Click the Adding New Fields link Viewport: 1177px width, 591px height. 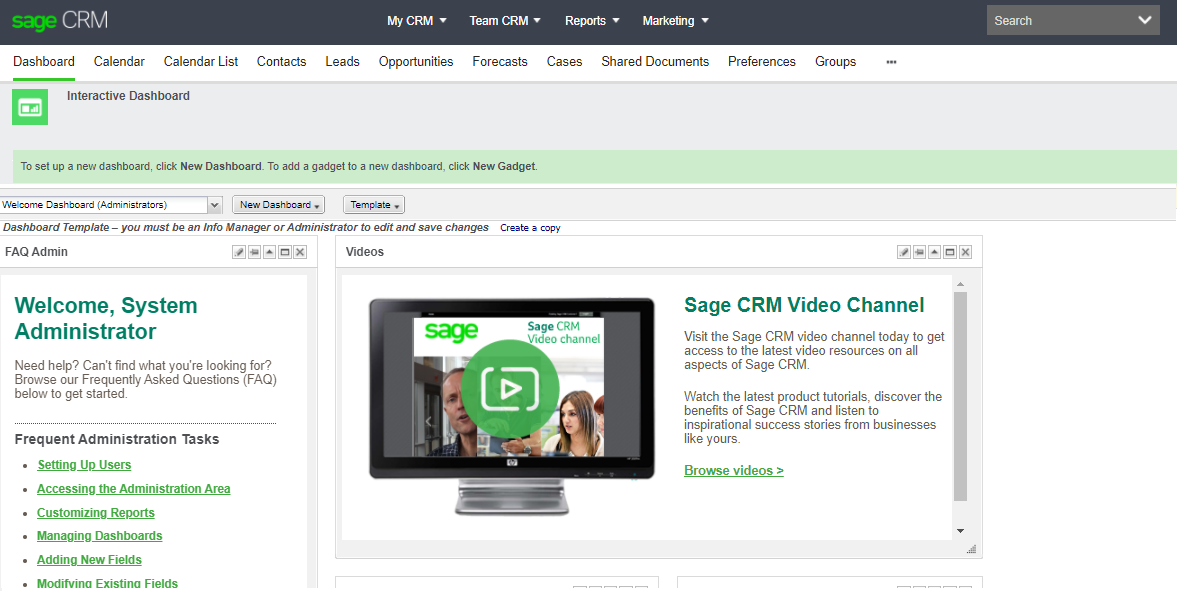tap(89, 560)
